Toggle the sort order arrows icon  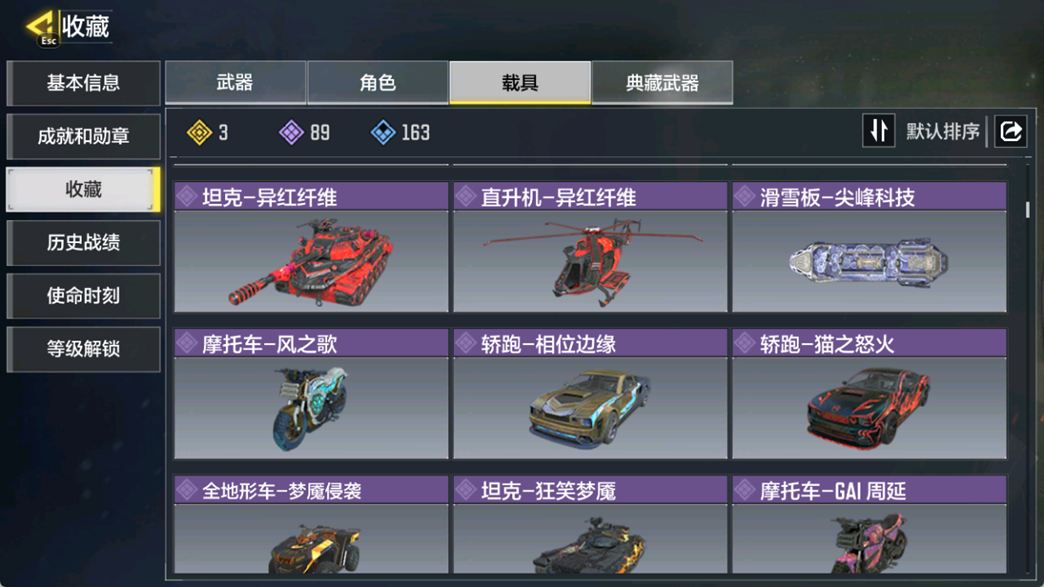pos(878,131)
